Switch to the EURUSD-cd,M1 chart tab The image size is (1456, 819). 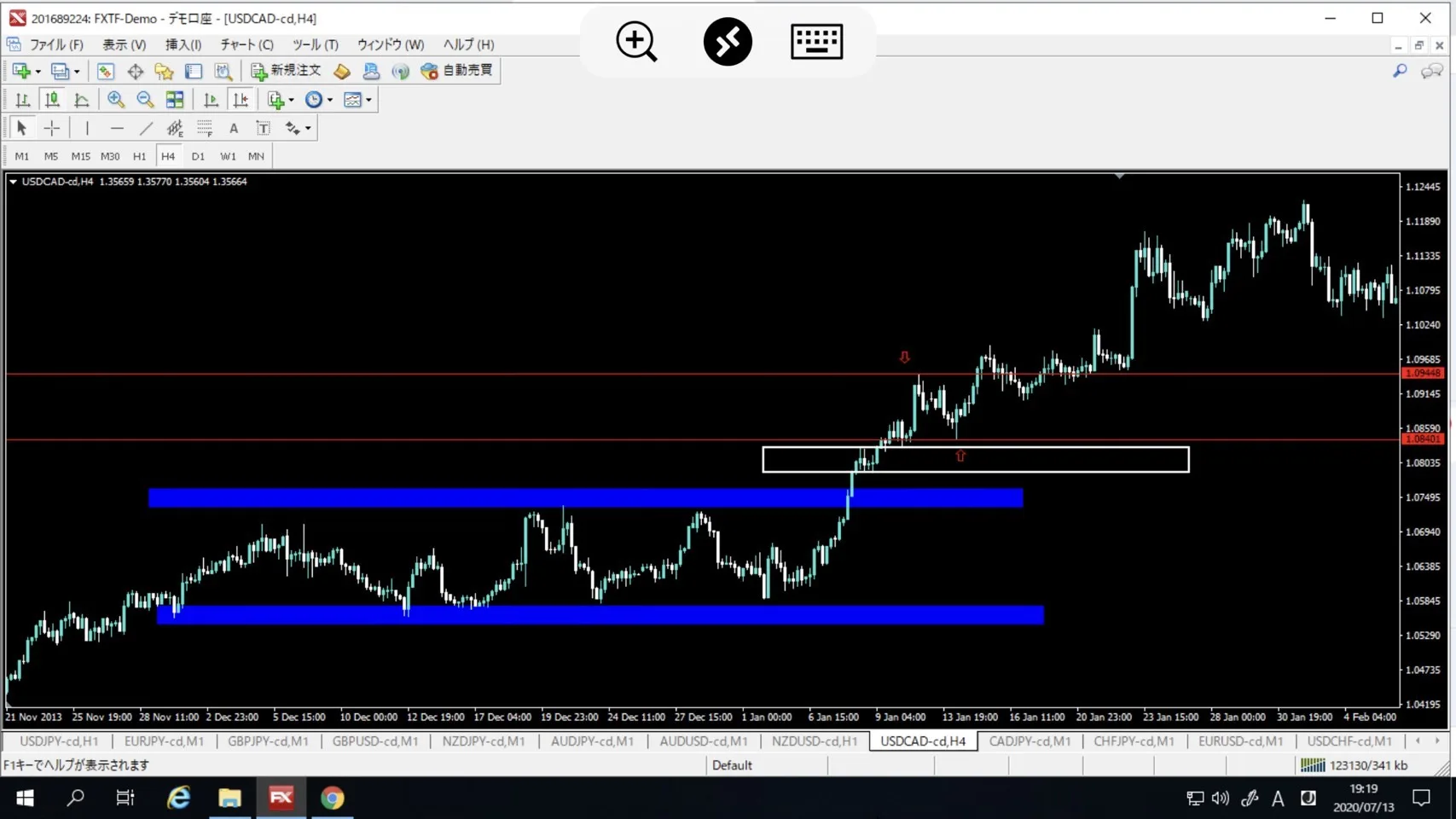[x=1239, y=741]
